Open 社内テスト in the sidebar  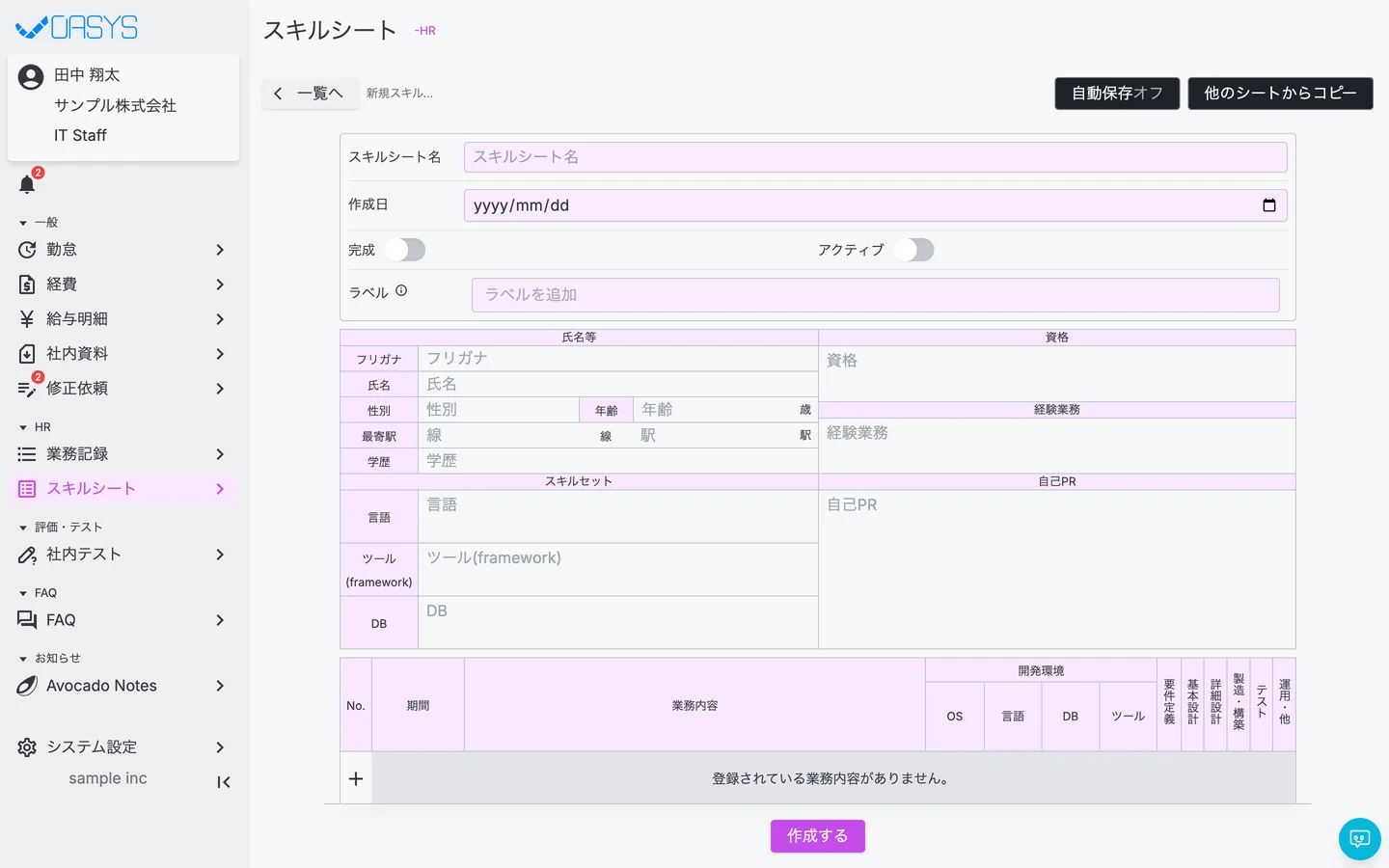click(x=123, y=555)
